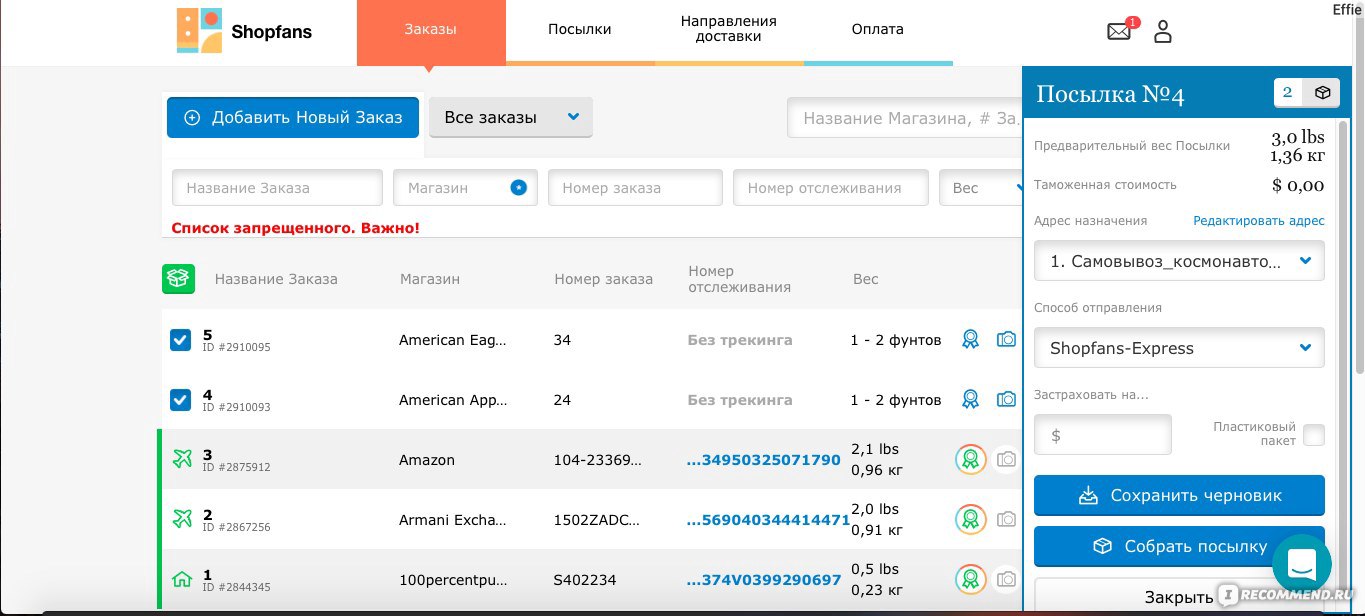The width and height of the screenshot is (1365, 616).
Task: Open the chat support widget
Action: point(1301,566)
